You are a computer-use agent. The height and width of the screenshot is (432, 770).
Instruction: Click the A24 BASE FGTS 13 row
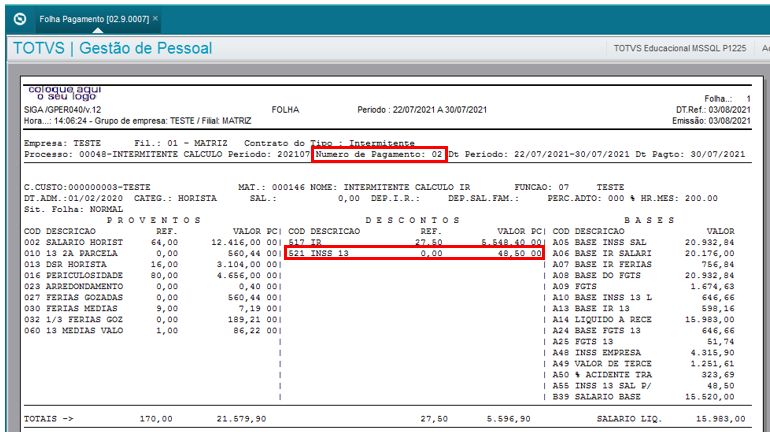pos(643,330)
